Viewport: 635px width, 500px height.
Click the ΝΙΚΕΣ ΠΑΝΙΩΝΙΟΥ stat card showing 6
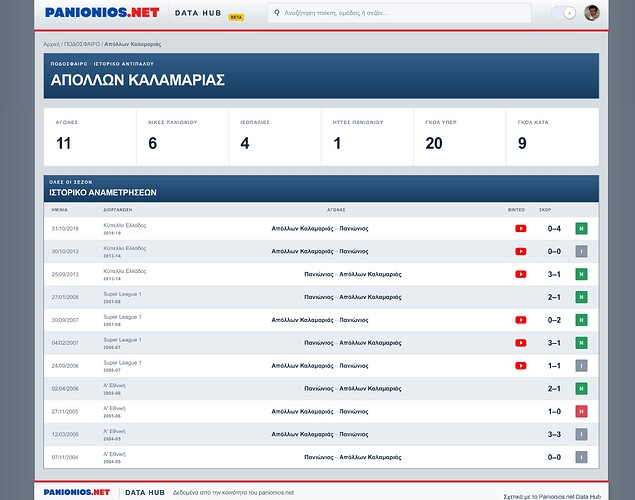(x=183, y=137)
